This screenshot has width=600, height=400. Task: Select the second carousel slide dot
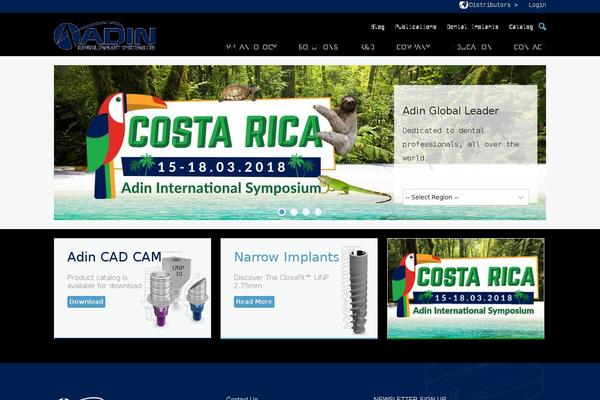click(x=294, y=212)
